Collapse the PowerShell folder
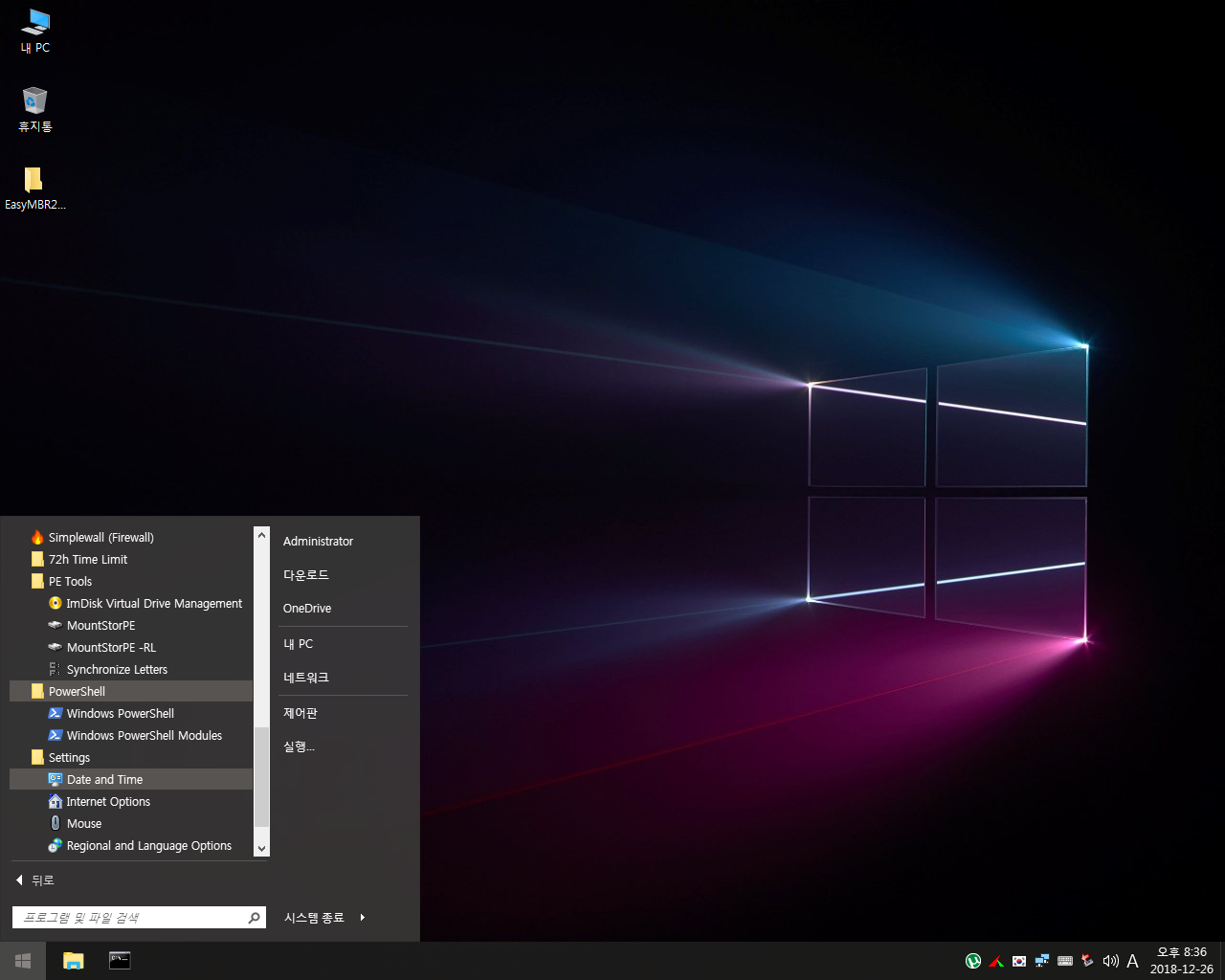 click(x=131, y=691)
